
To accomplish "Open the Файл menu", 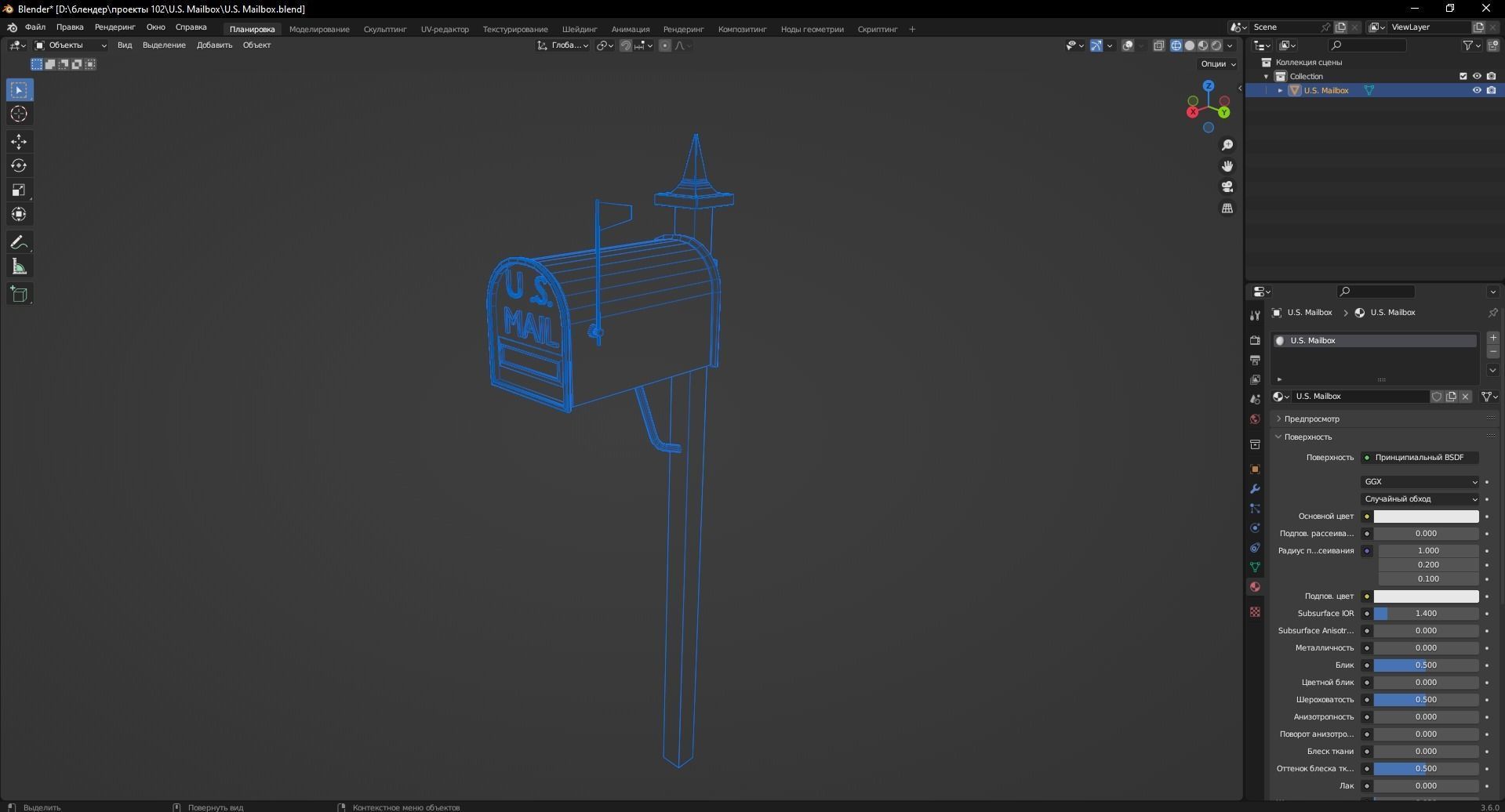I will pos(35,27).
